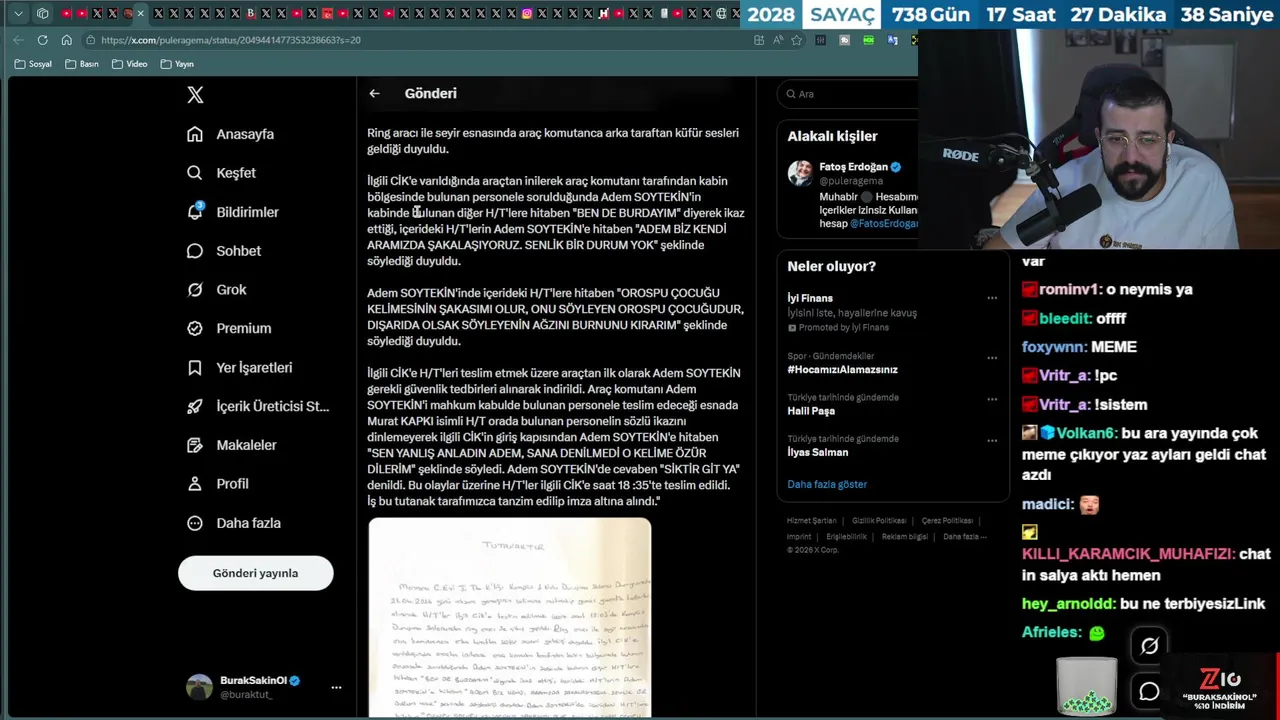Open the floating chat bubble button
This screenshot has width=1280, height=720.
click(x=1149, y=691)
